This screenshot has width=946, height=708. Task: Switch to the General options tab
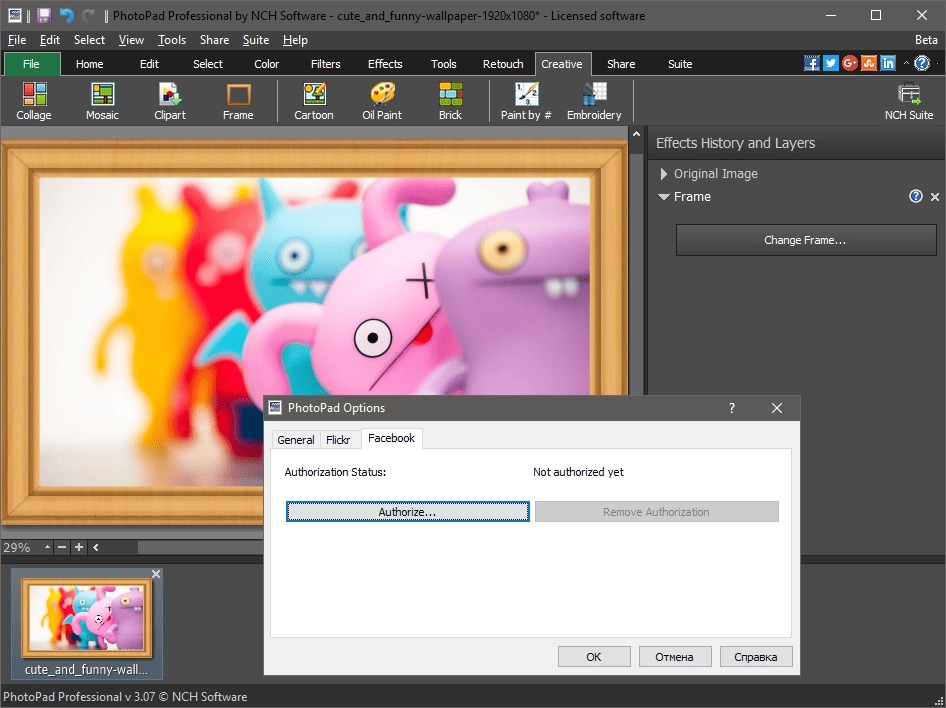pyautogui.click(x=296, y=440)
